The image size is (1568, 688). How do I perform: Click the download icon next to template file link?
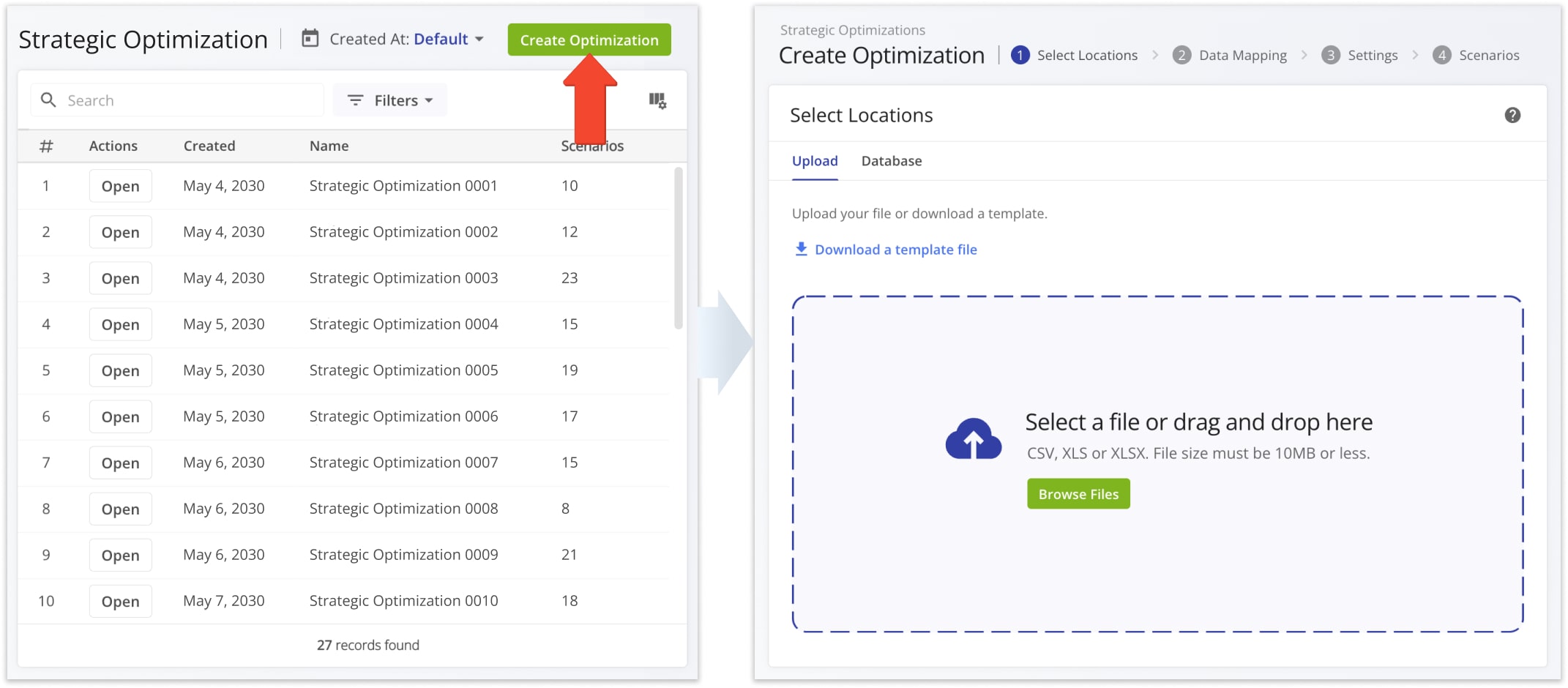[800, 249]
